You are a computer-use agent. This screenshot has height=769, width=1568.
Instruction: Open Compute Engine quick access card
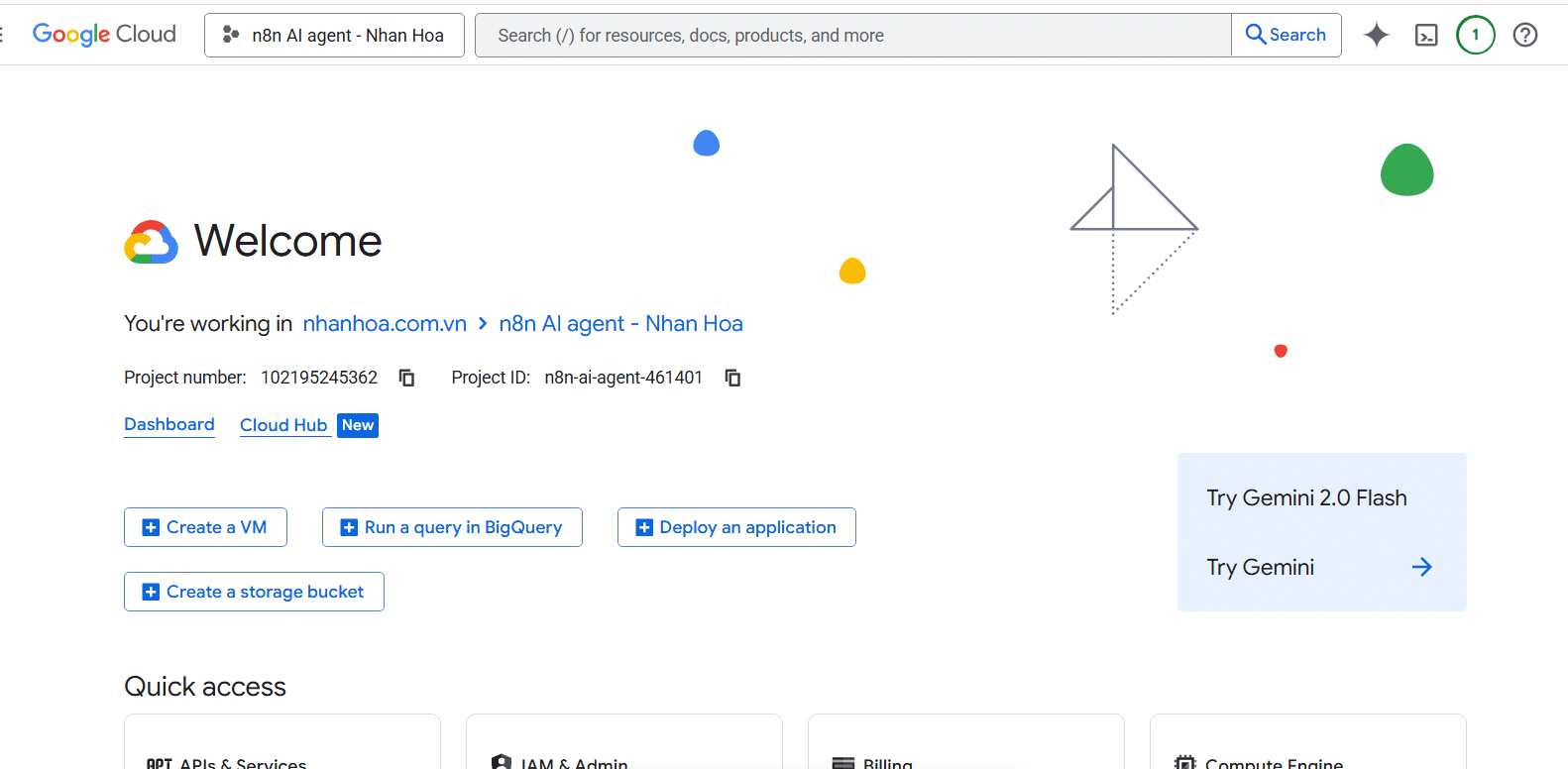1308,741
